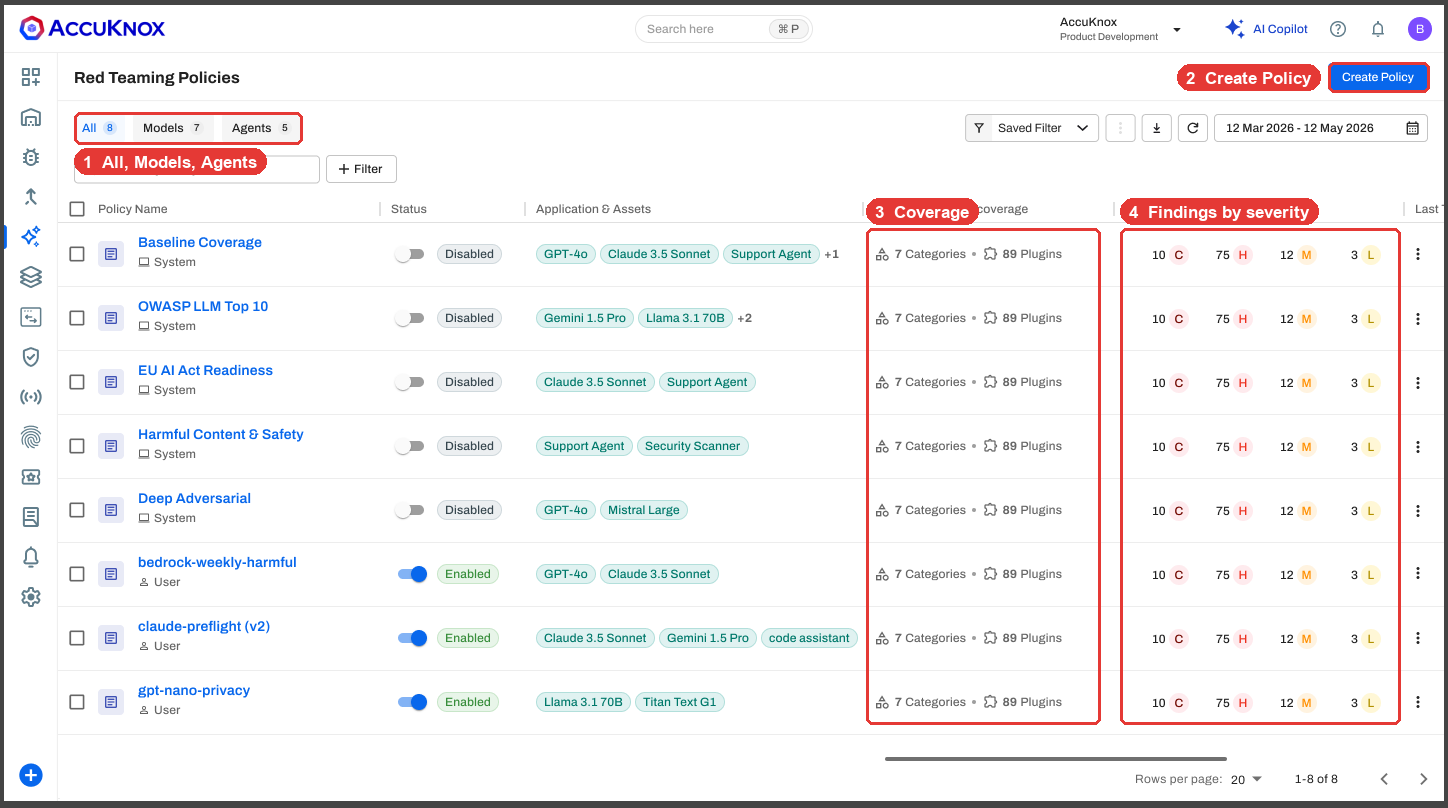Open the user avatar B menu

(x=1420, y=29)
